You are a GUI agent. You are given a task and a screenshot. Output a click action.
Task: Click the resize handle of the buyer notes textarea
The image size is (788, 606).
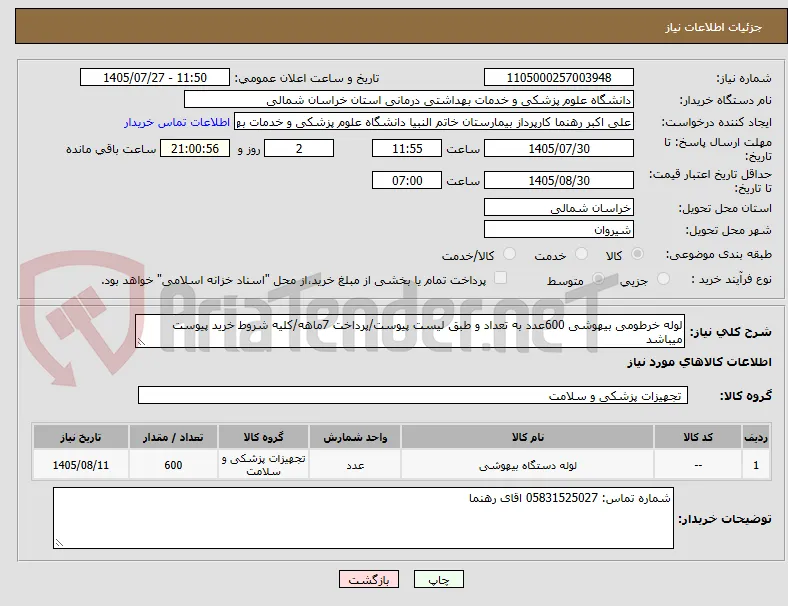coord(59,543)
